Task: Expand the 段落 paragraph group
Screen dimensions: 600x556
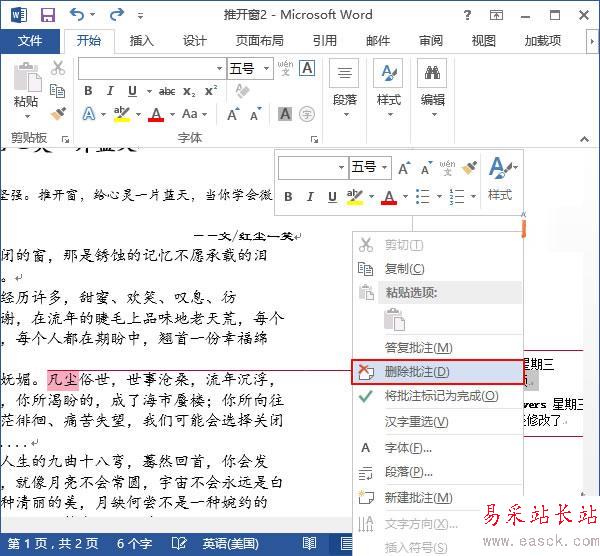Action: click(x=344, y=89)
